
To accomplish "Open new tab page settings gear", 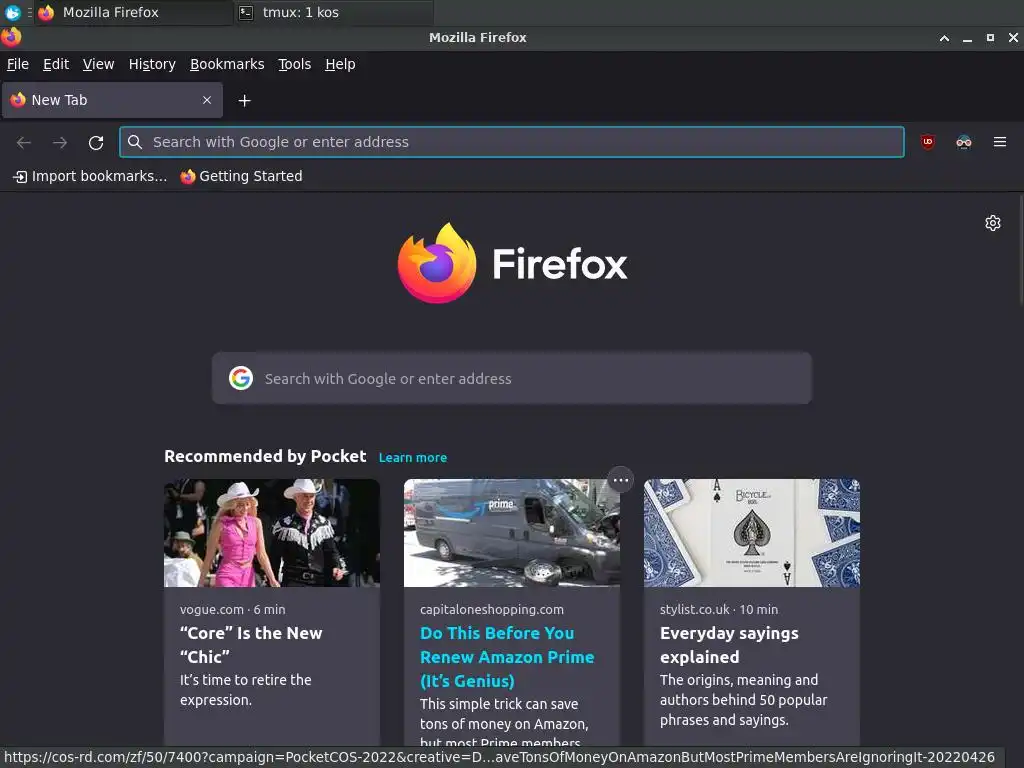I will pyautogui.click(x=993, y=223).
